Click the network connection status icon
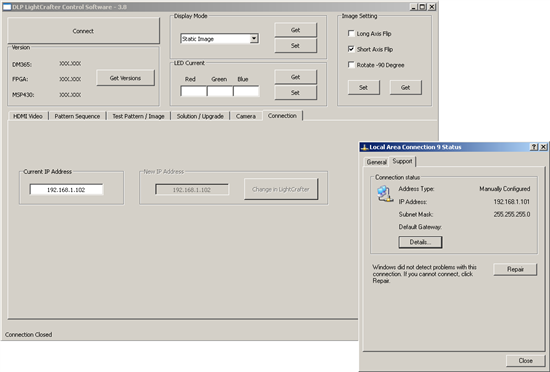550x372 pixels. (385, 194)
